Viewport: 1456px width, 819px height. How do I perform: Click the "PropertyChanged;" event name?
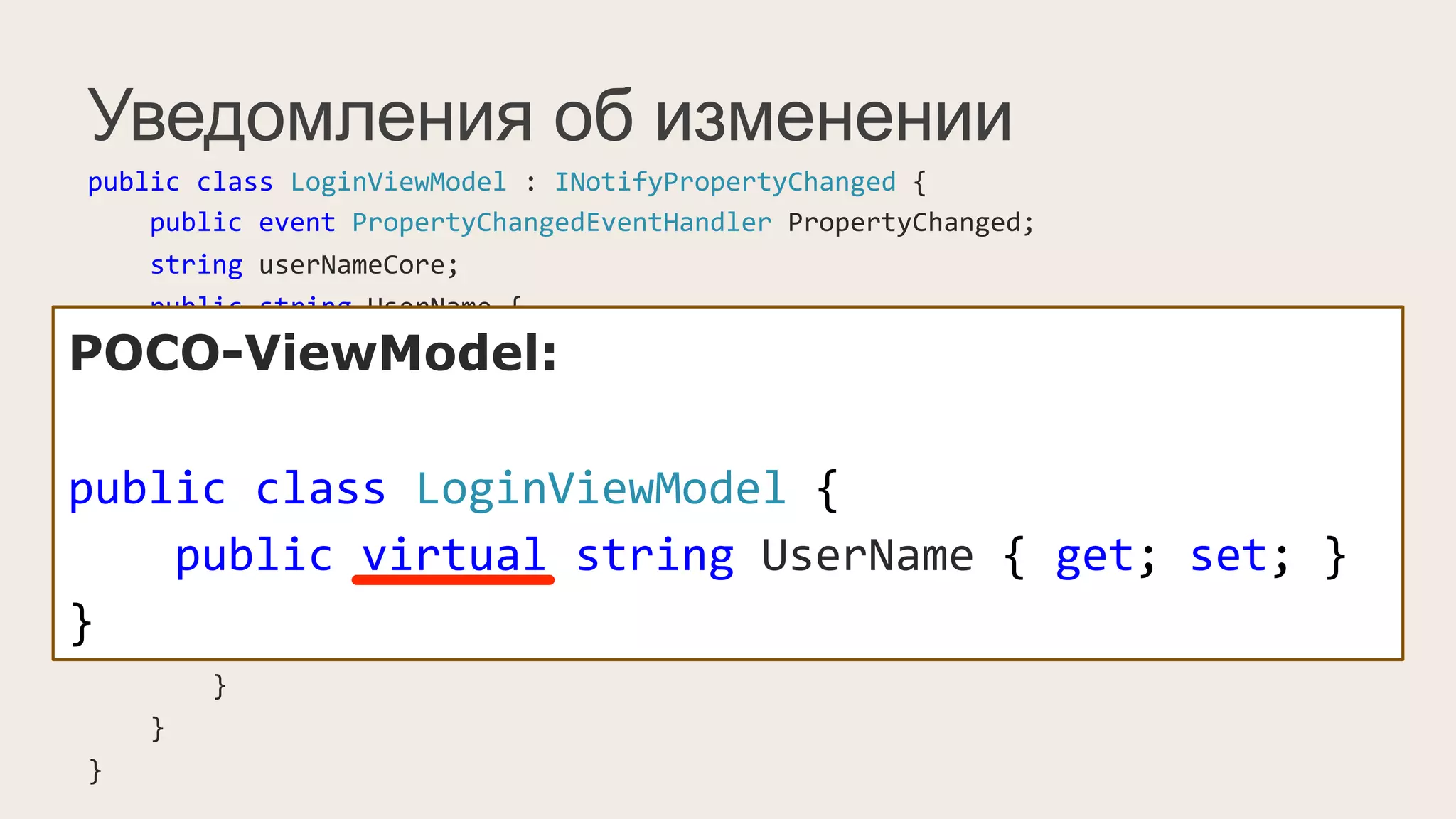(x=911, y=223)
